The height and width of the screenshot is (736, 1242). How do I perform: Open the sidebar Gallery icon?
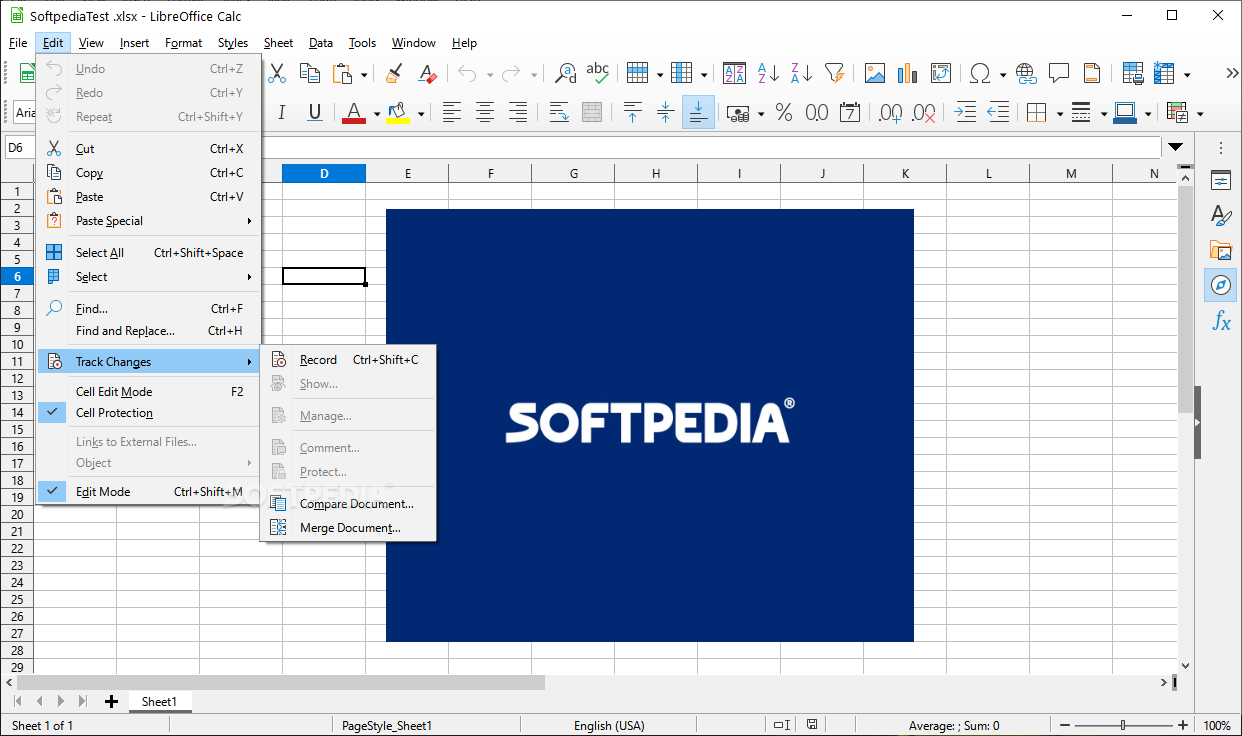pyautogui.click(x=1221, y=250)
